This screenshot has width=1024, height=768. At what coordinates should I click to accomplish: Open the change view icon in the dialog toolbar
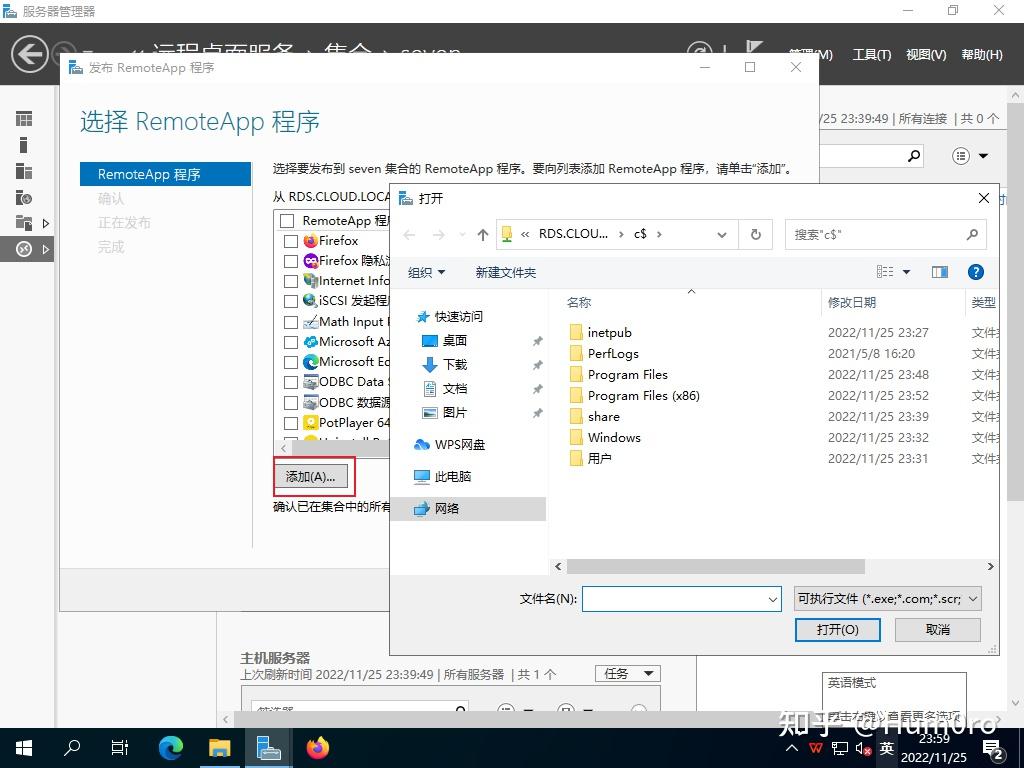click(x=888, y=271)
